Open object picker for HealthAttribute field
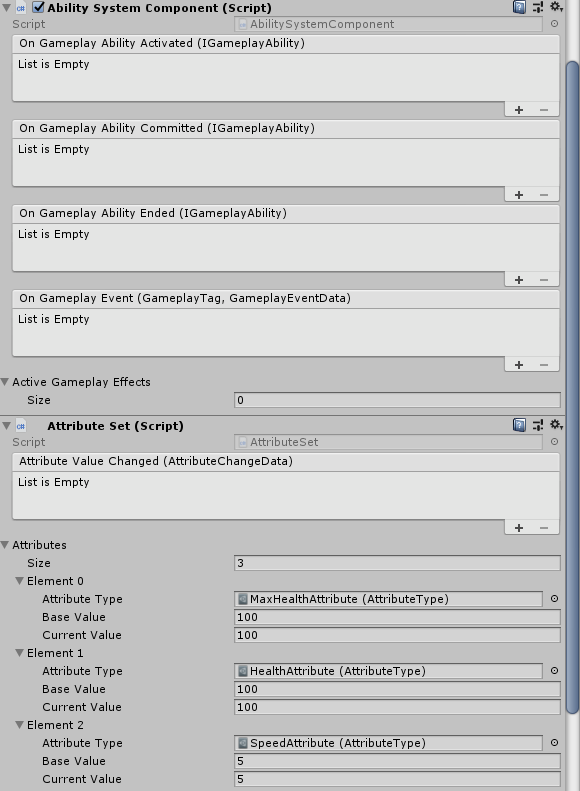 554,671
